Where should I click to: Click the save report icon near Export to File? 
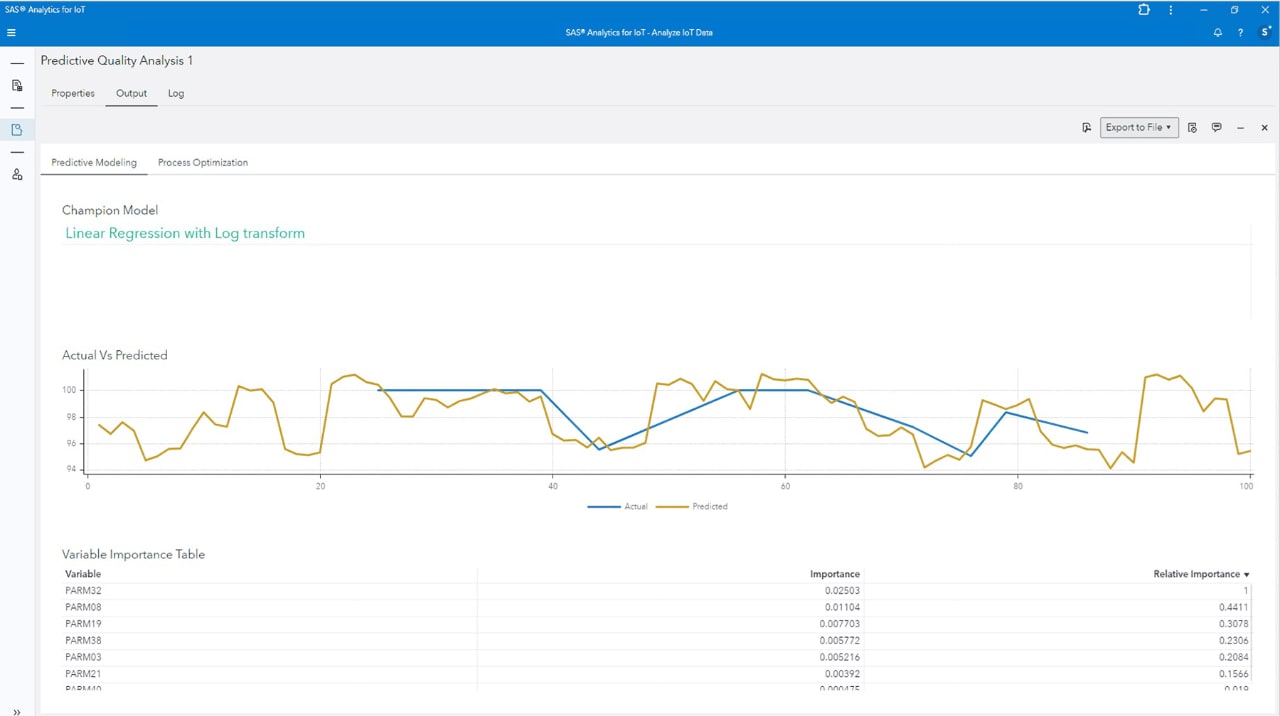[1192, 127]
